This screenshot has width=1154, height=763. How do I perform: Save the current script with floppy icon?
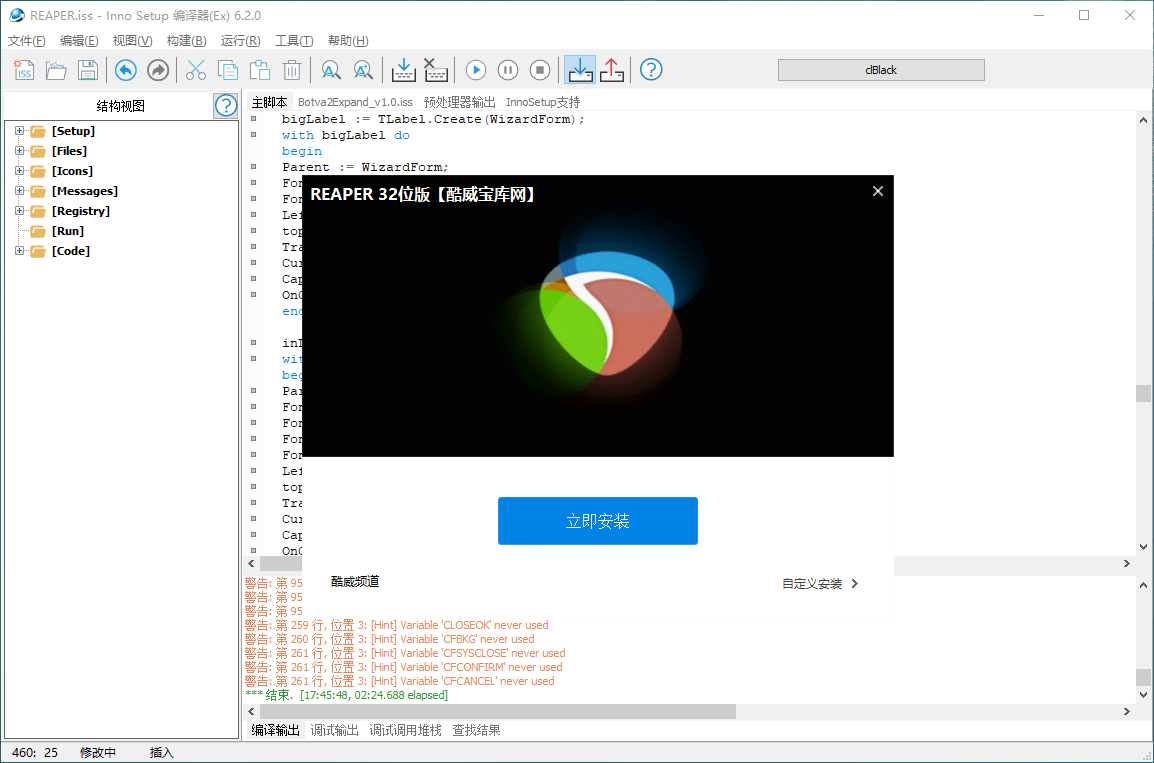88,70
